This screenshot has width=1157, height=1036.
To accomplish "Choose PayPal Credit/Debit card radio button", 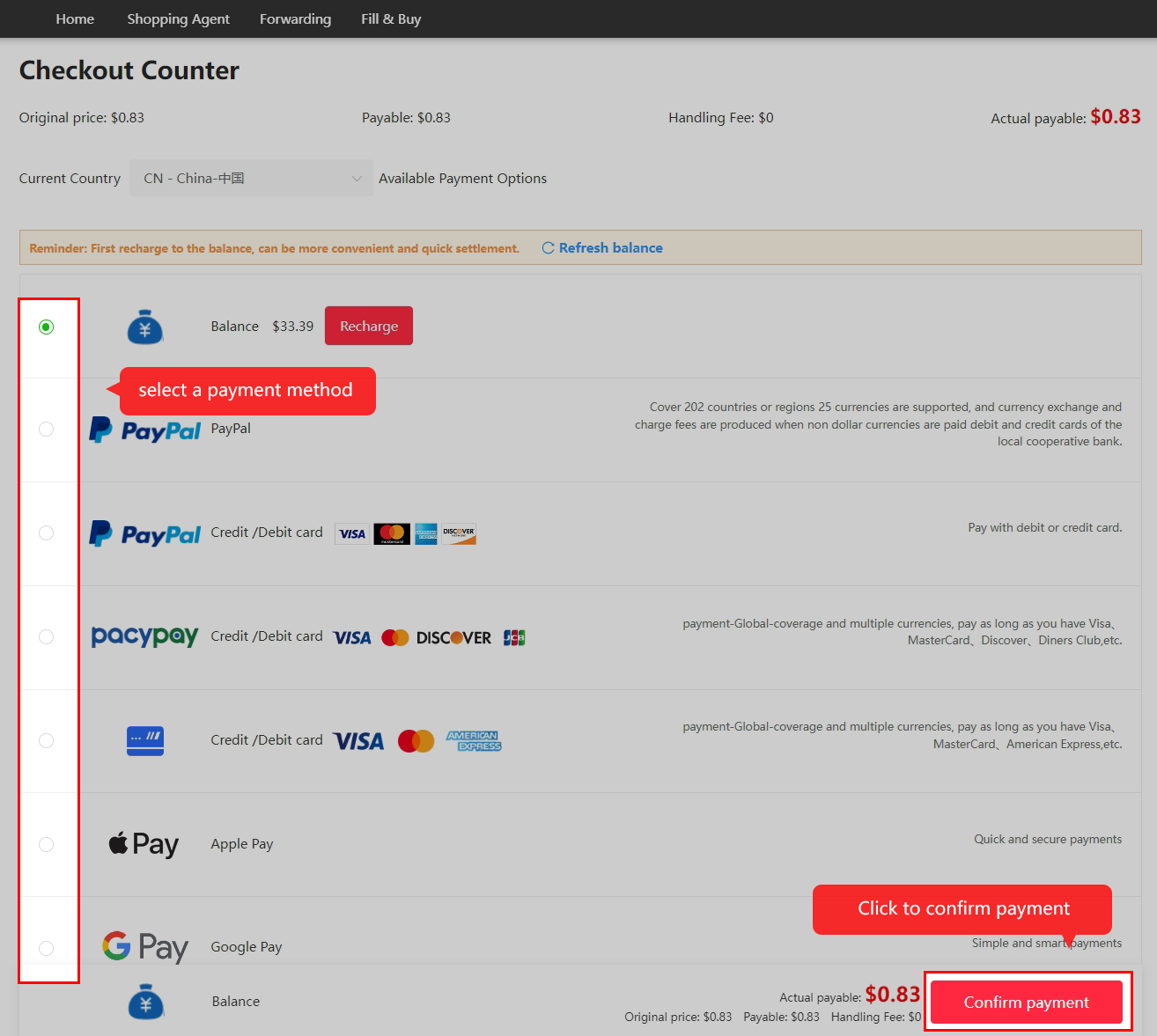I will pos(47,533).
